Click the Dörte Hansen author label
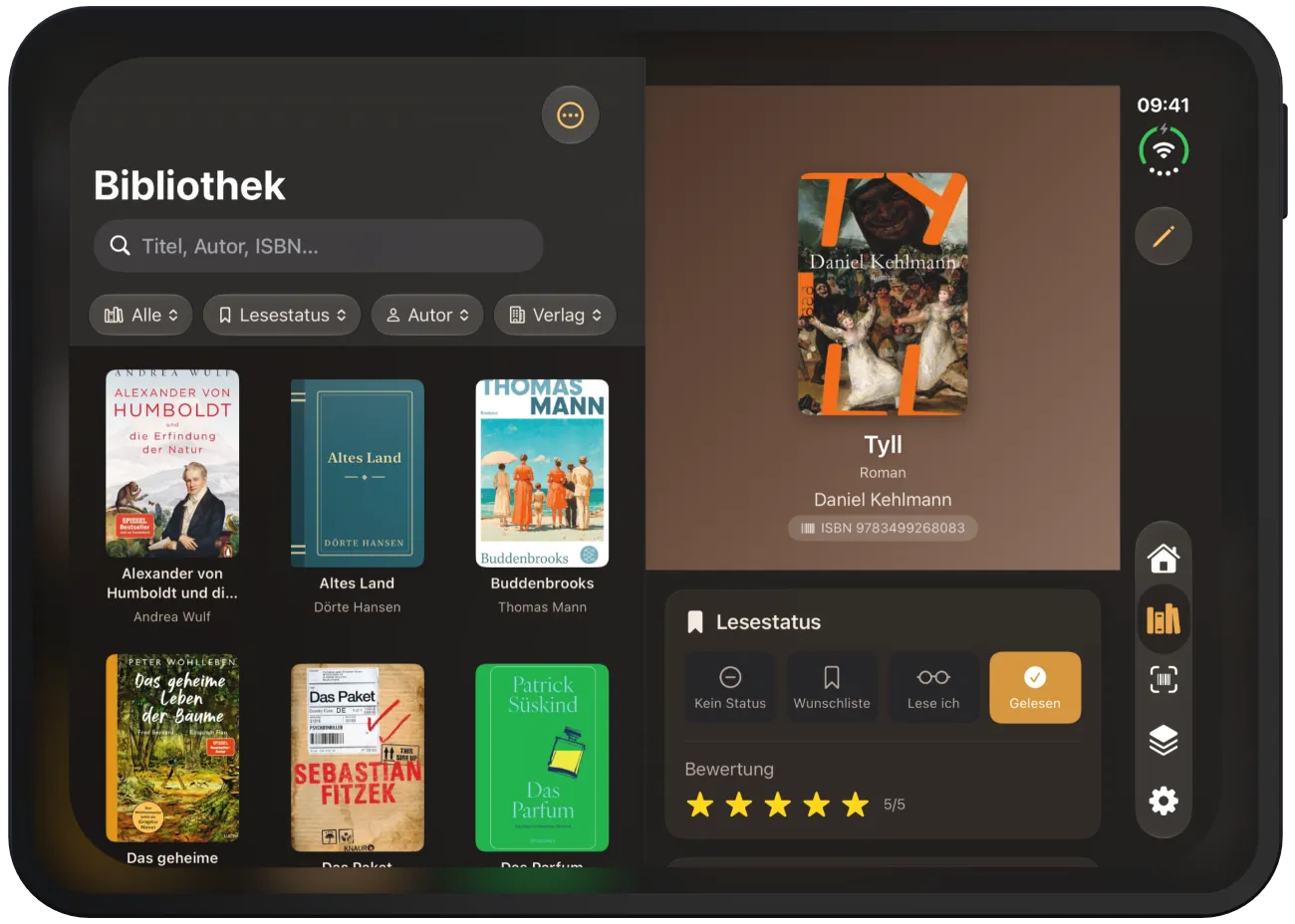The width and height of the screenshot is (1295, 924). pyautogui.click(x=358, y=607)
